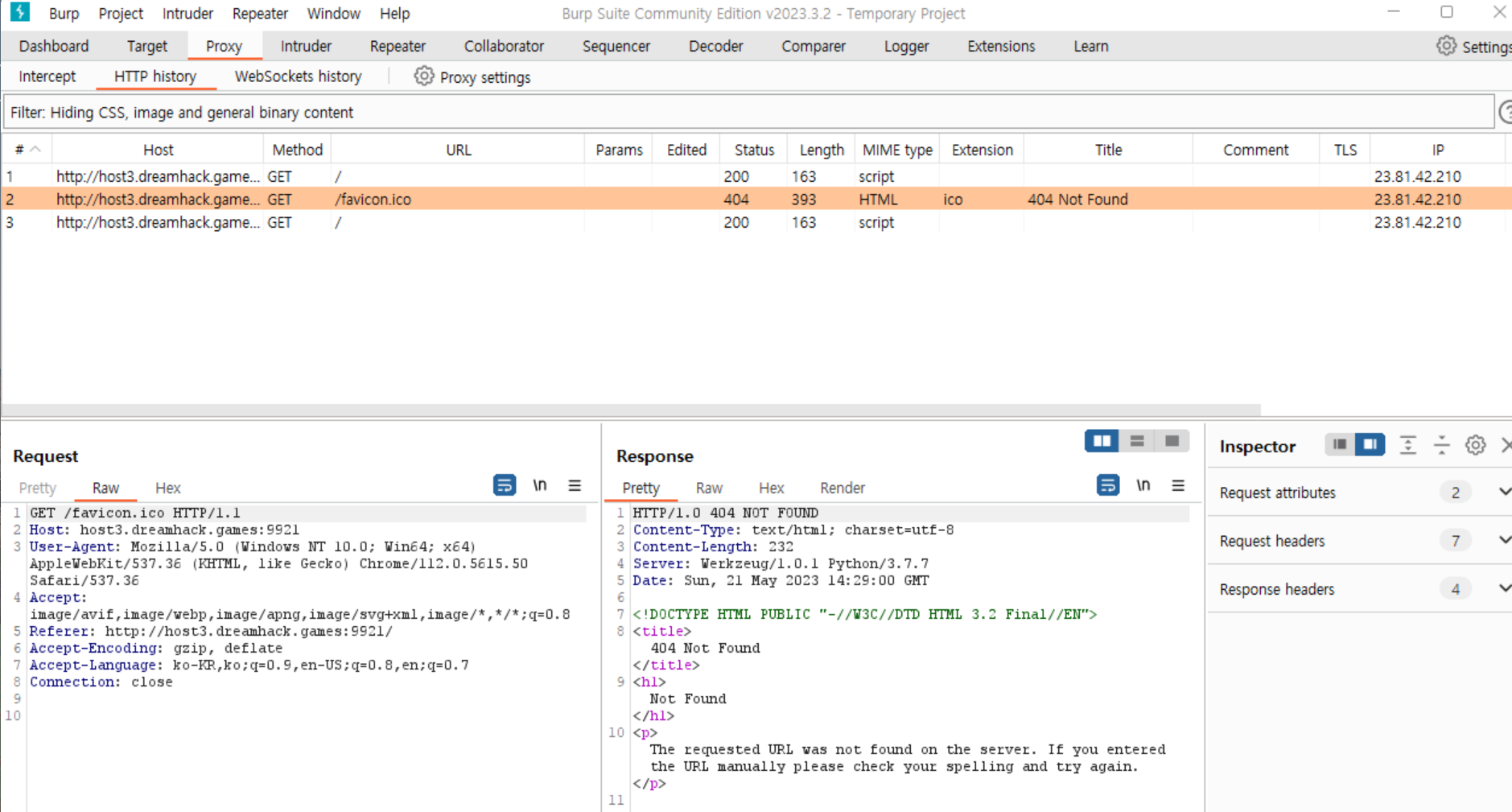Switch to Collaborator tab

pyautogui.click(x=504, y=46)
